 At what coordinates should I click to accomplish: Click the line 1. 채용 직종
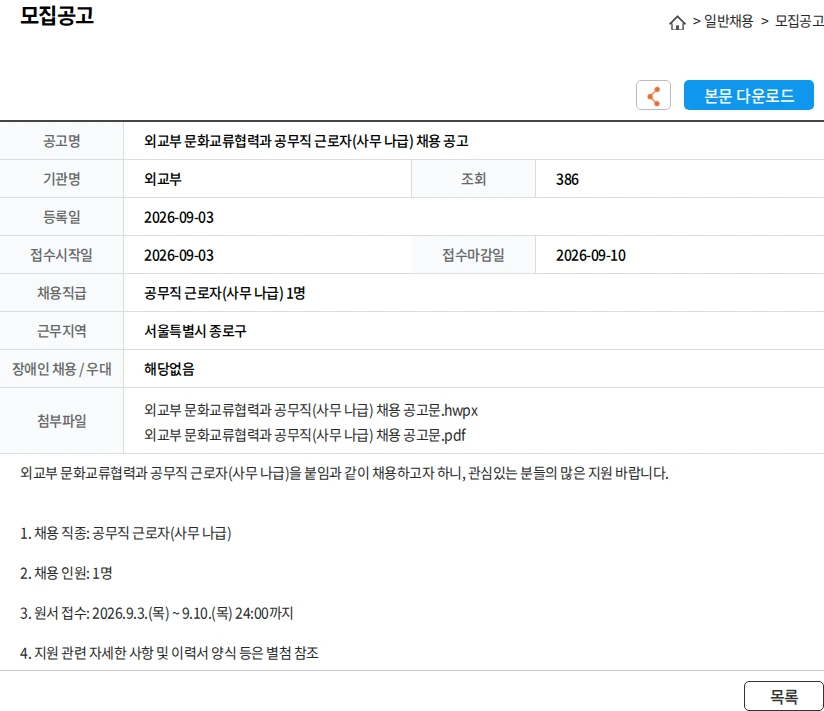(x=126, y=533)
